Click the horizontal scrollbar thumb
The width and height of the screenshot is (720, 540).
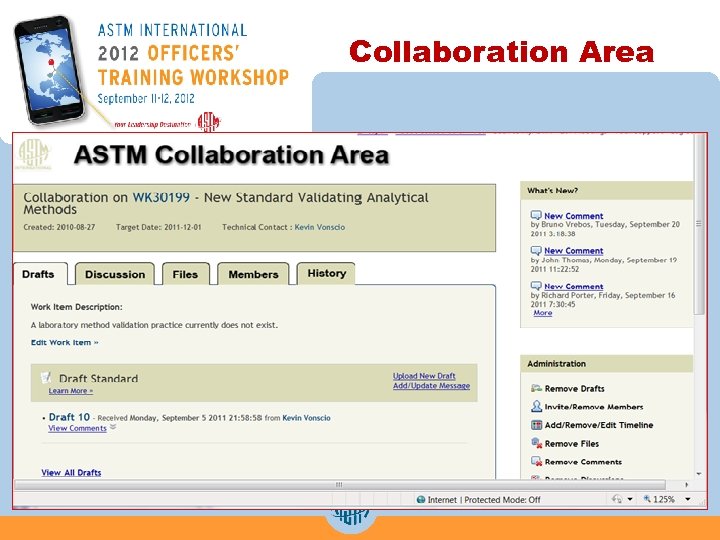[x=339, y=484]
